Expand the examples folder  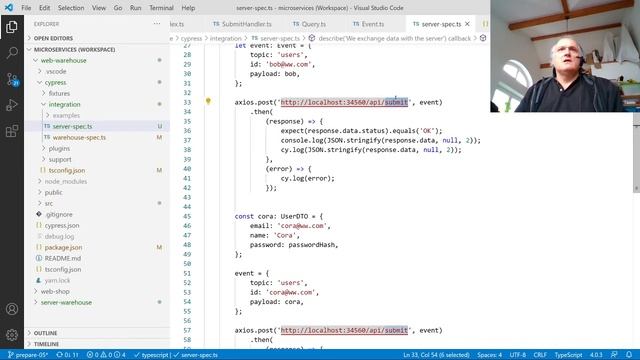[x=97, y=116]
